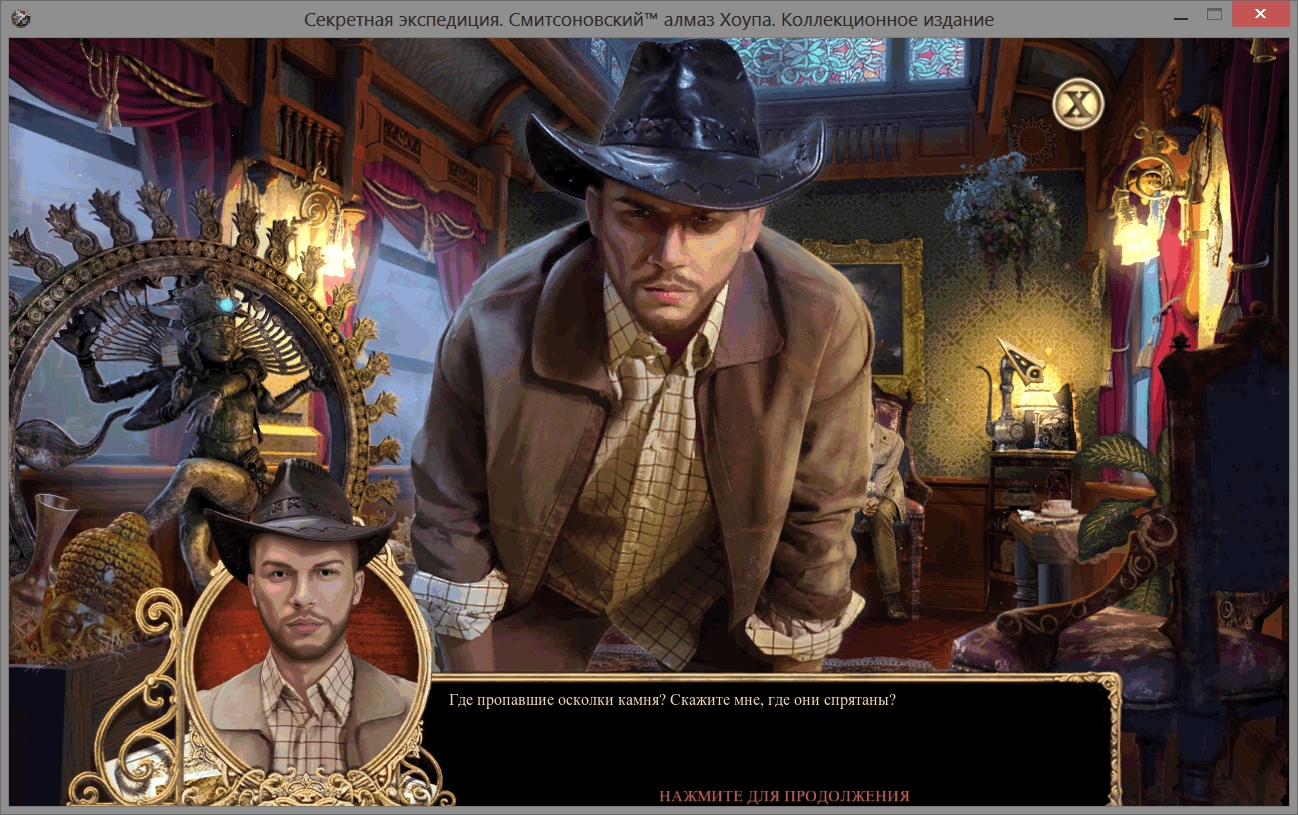This screenshot has height=815, width=1298.
Task: Click 'НАЖМИТЕ ДЛЯ ПРОДОЛЖЕНИЯ' to continue
Action: pyautogui.click(x=784, y=796)
